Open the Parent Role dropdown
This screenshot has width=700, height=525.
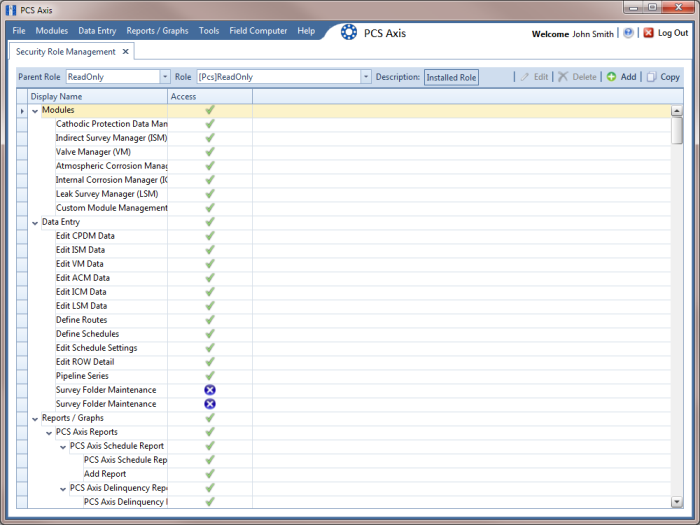coord(165,77)
